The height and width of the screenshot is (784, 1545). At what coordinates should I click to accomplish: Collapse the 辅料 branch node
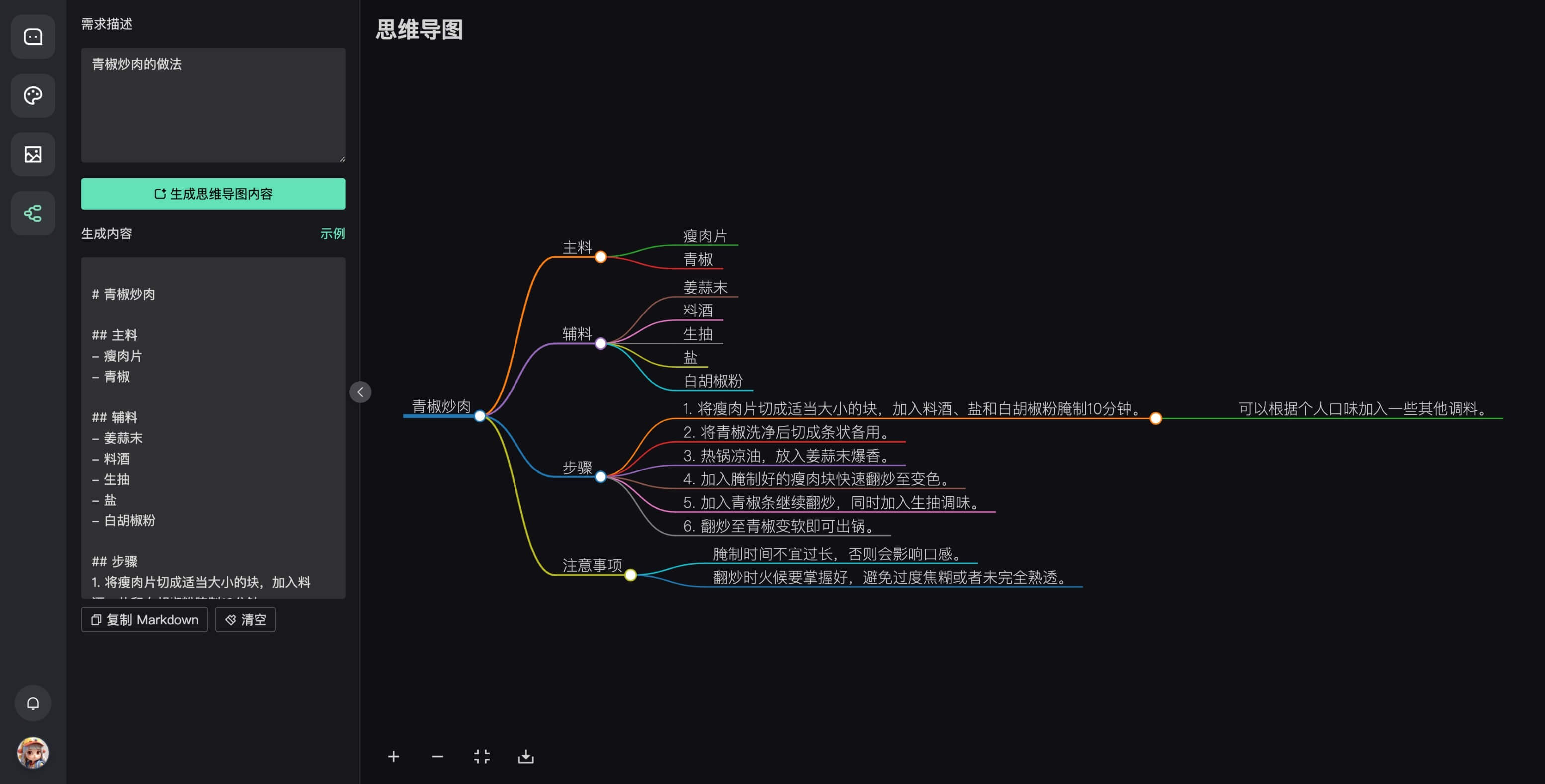tap(601, 343)
